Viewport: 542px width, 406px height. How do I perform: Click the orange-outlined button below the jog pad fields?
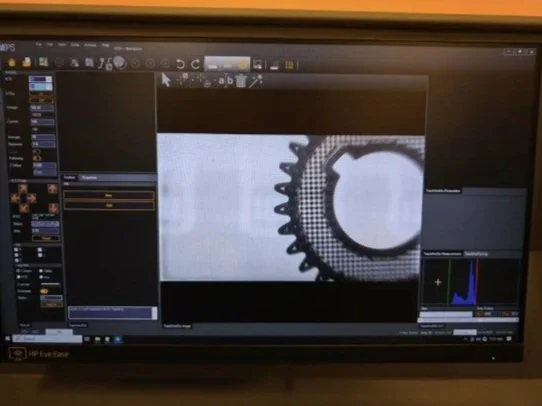pos(46,238)
